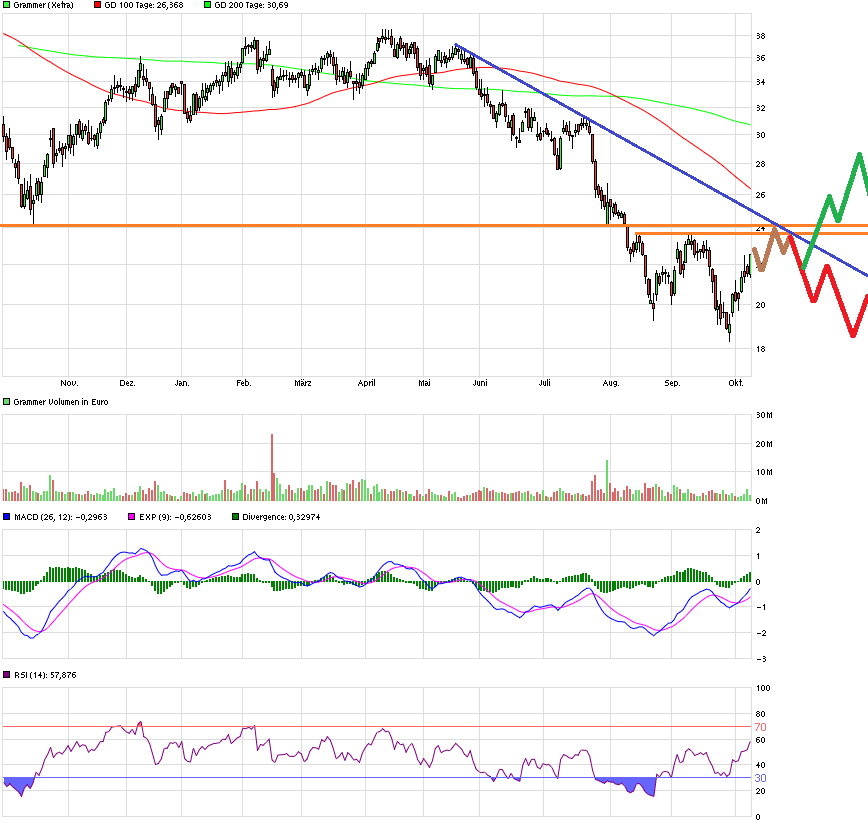This screenshot has width=868, height=827.
Task: Click the Nov. label on the time axis
Action: click(x=68, y=383)
